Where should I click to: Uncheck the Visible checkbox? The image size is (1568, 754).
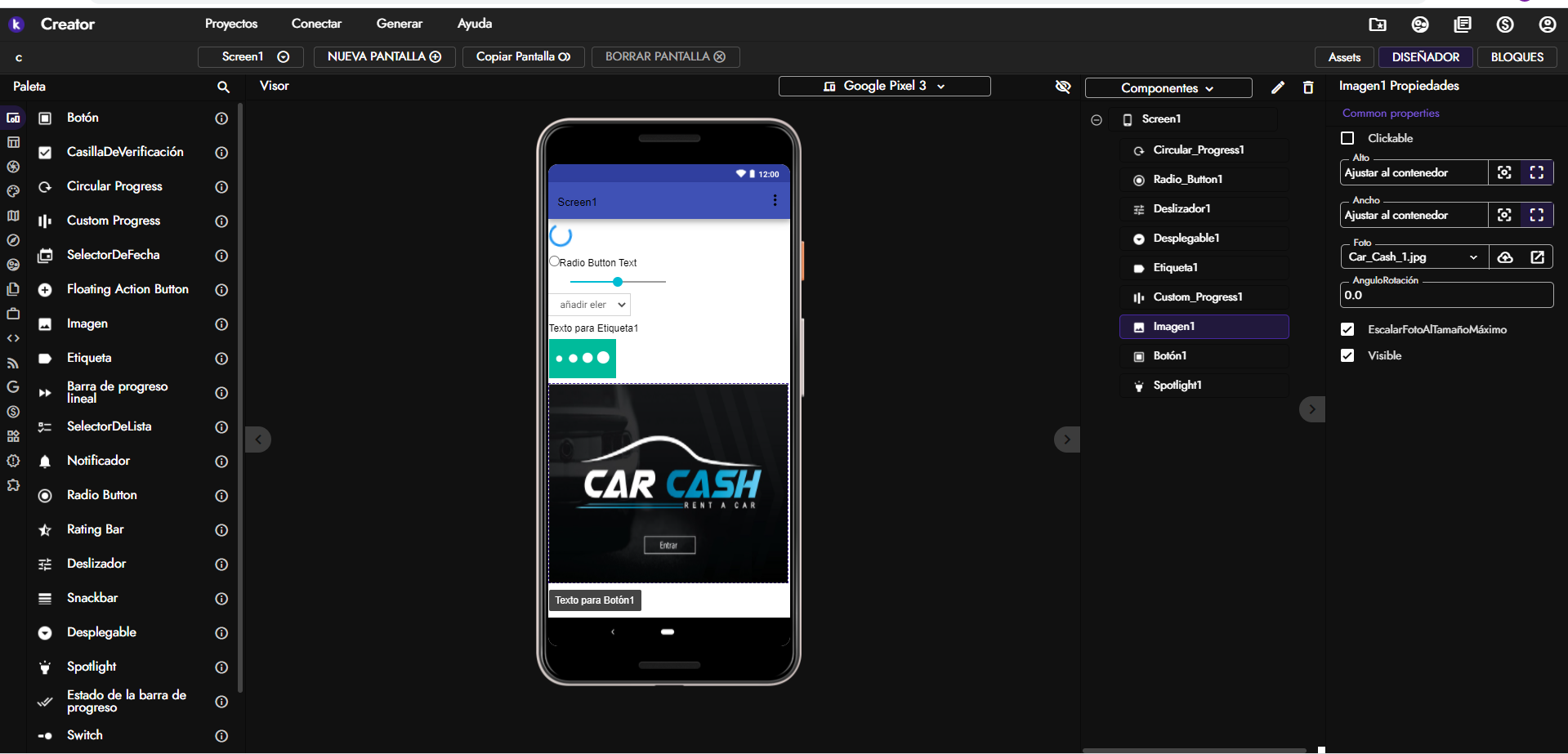tap(1348, 355)
